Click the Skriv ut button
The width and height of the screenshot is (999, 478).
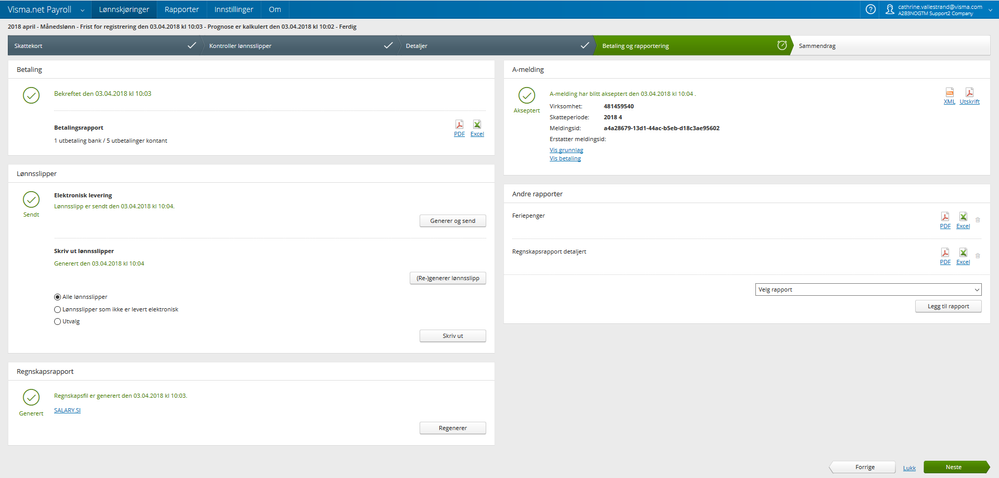[452, 335]
